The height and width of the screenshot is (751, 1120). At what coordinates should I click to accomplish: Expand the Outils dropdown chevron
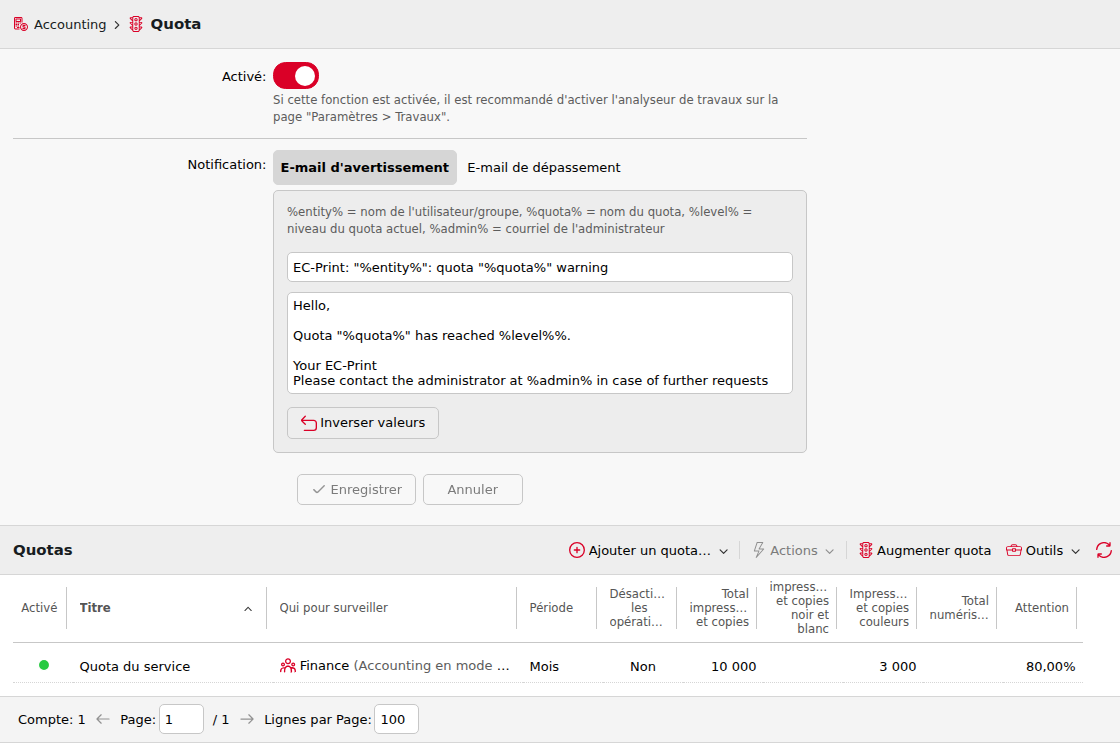click(1076, 551)
